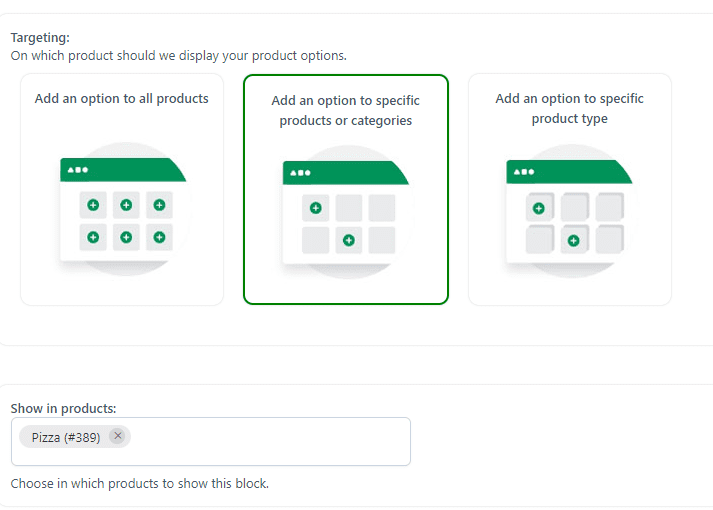Screen dimensions: 713x510
Task: Click top-left plus icon in product-type illustration
Action: 539,209
